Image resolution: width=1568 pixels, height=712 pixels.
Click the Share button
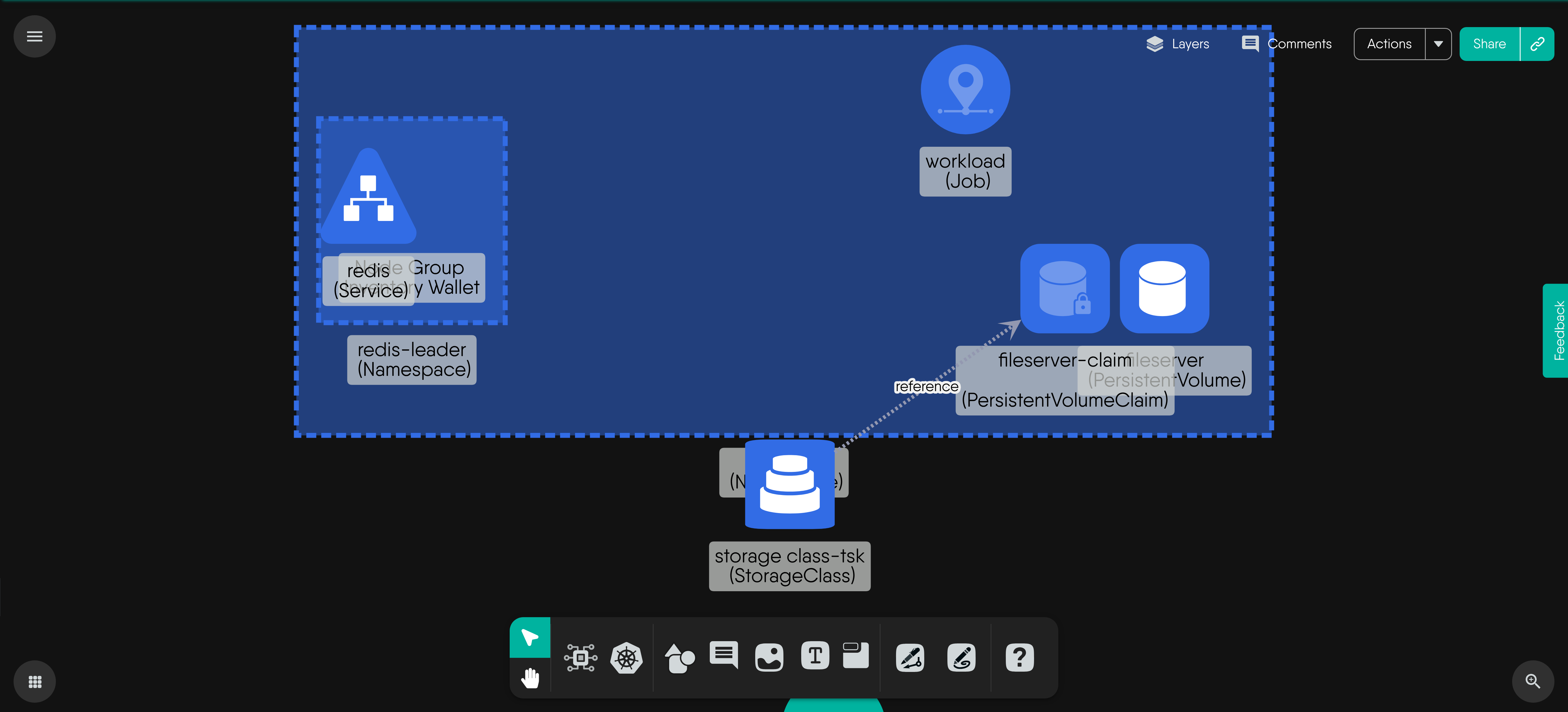pos(1489,44)
